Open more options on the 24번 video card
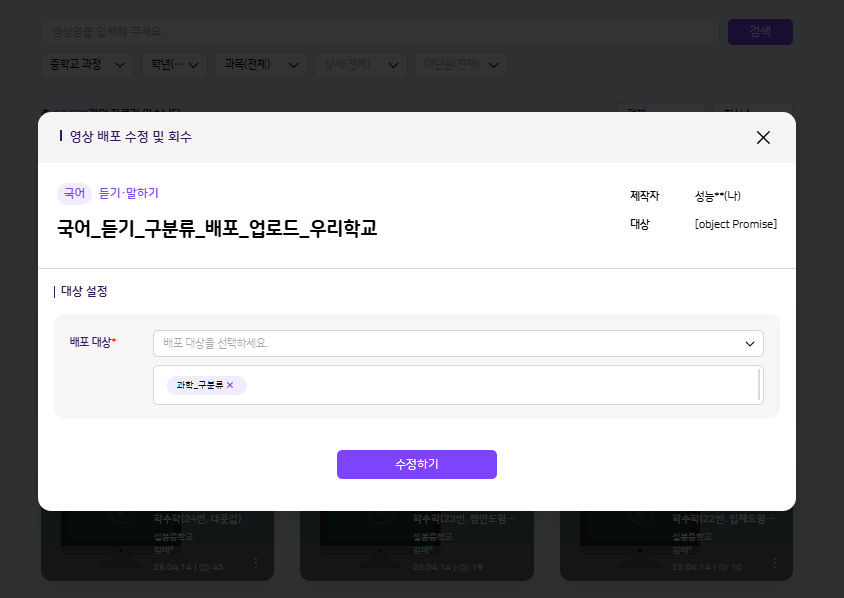Viewport: 844px width, 598px height. coord(255,564)
